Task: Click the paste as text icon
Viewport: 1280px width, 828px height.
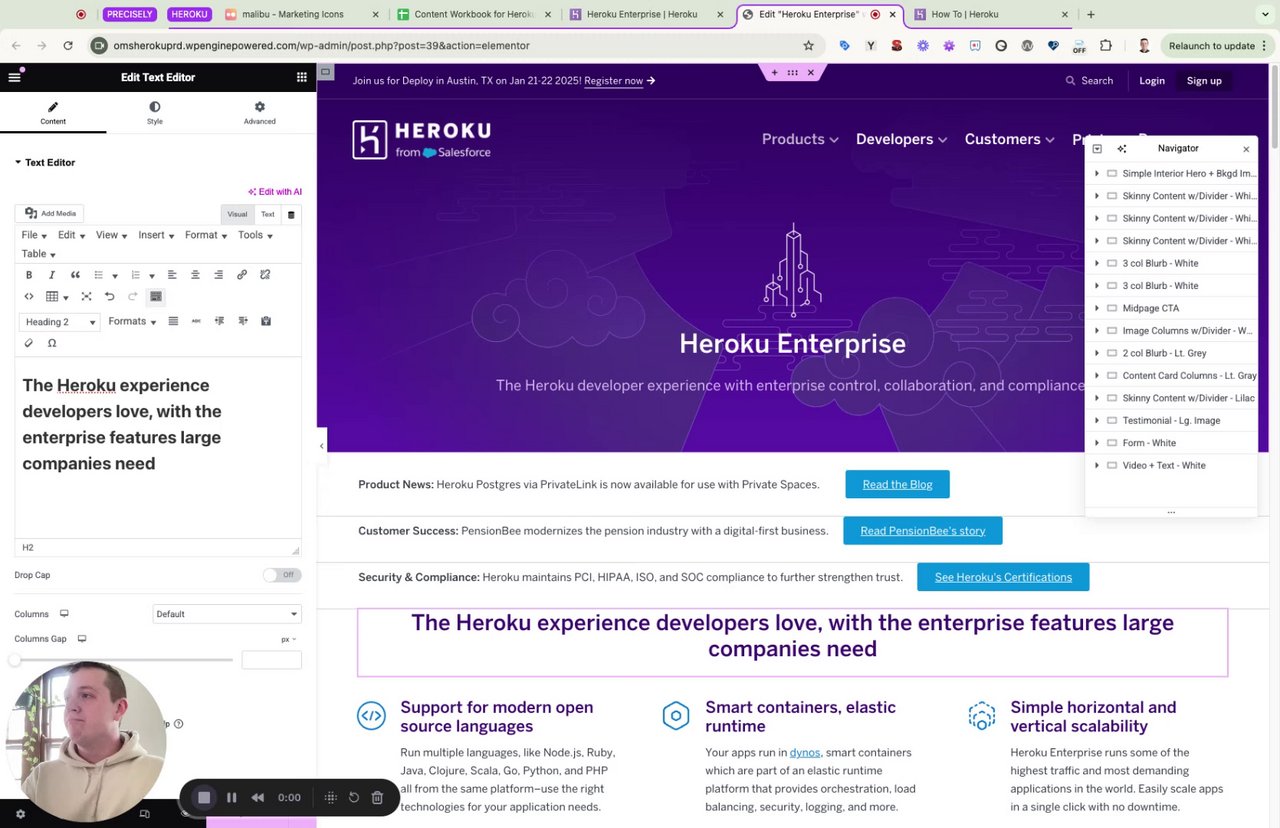Action: [x=266, y=321]
